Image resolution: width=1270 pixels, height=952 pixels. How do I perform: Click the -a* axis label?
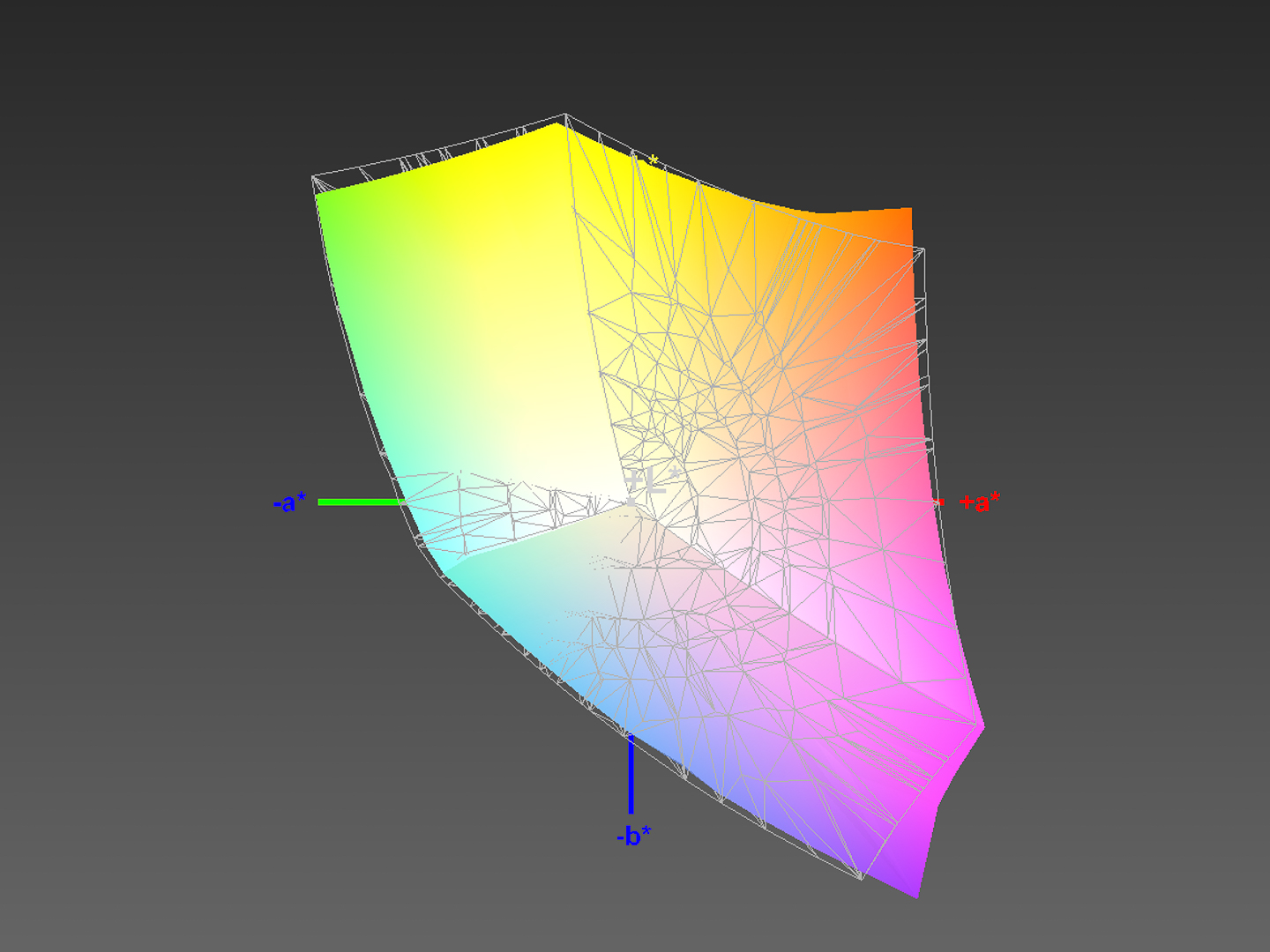(289, 502)
